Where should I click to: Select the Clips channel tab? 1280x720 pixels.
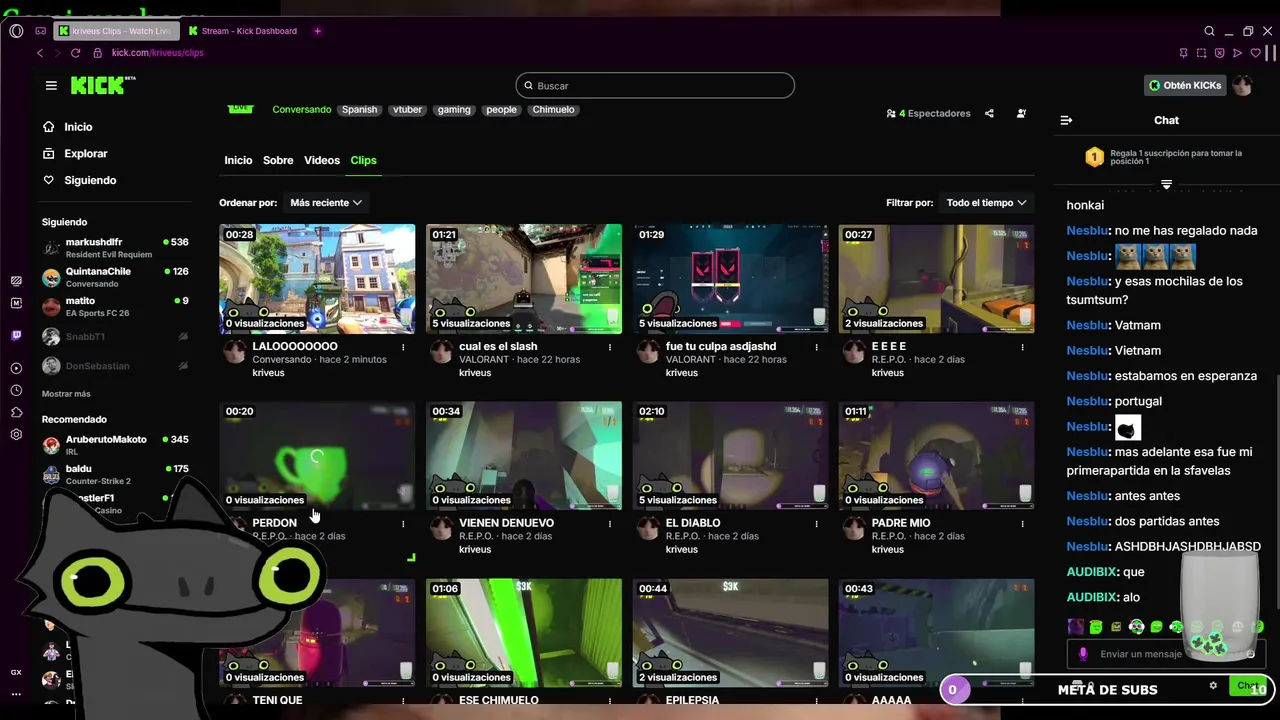363,160
